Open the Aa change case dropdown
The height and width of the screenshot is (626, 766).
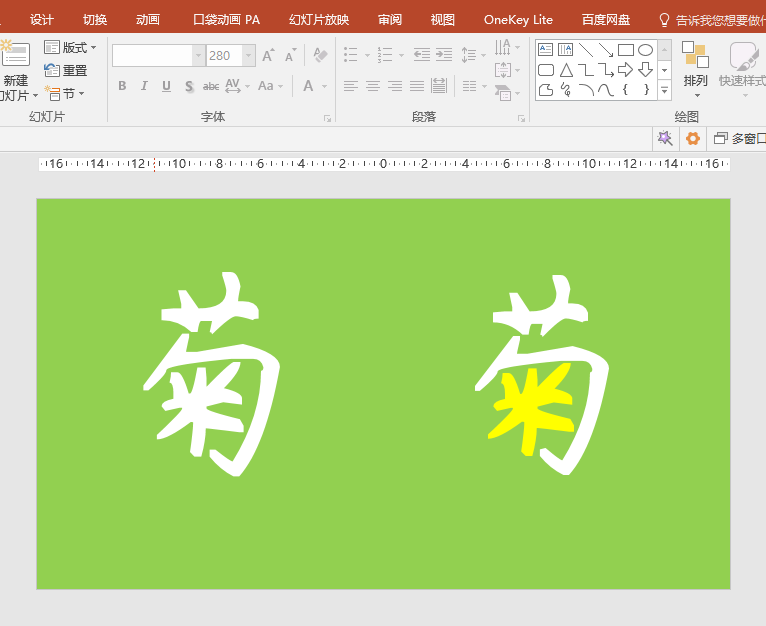pos(270,86)
